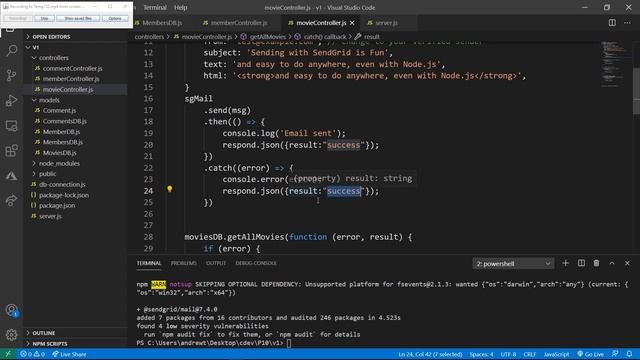Open Comment.js in the models folder
The image size is (640, 360).
point(60,111)
